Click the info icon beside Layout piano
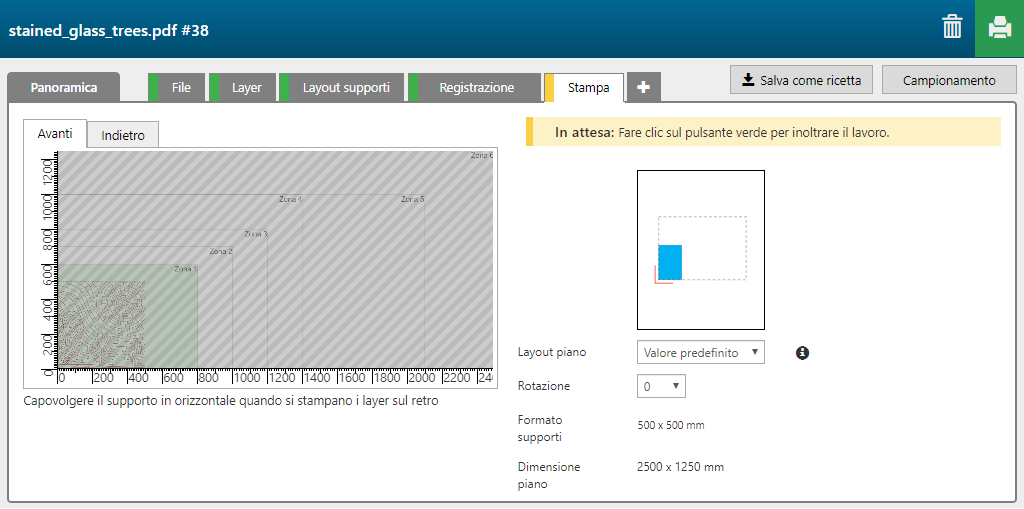The height and width of the screenshot is (509, 1024). point(802,353)
